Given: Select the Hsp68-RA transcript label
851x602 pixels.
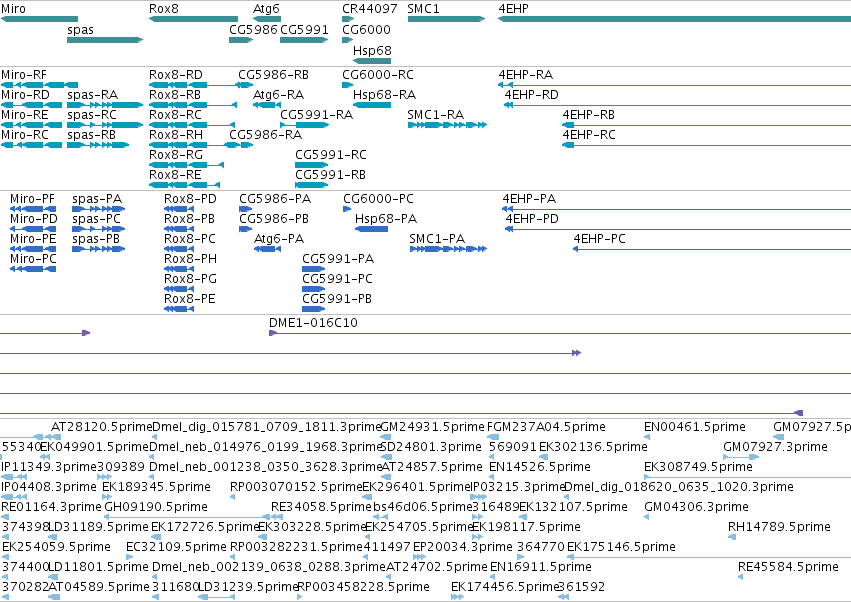Looking at the screenshot, I should [x=384, y=94].
